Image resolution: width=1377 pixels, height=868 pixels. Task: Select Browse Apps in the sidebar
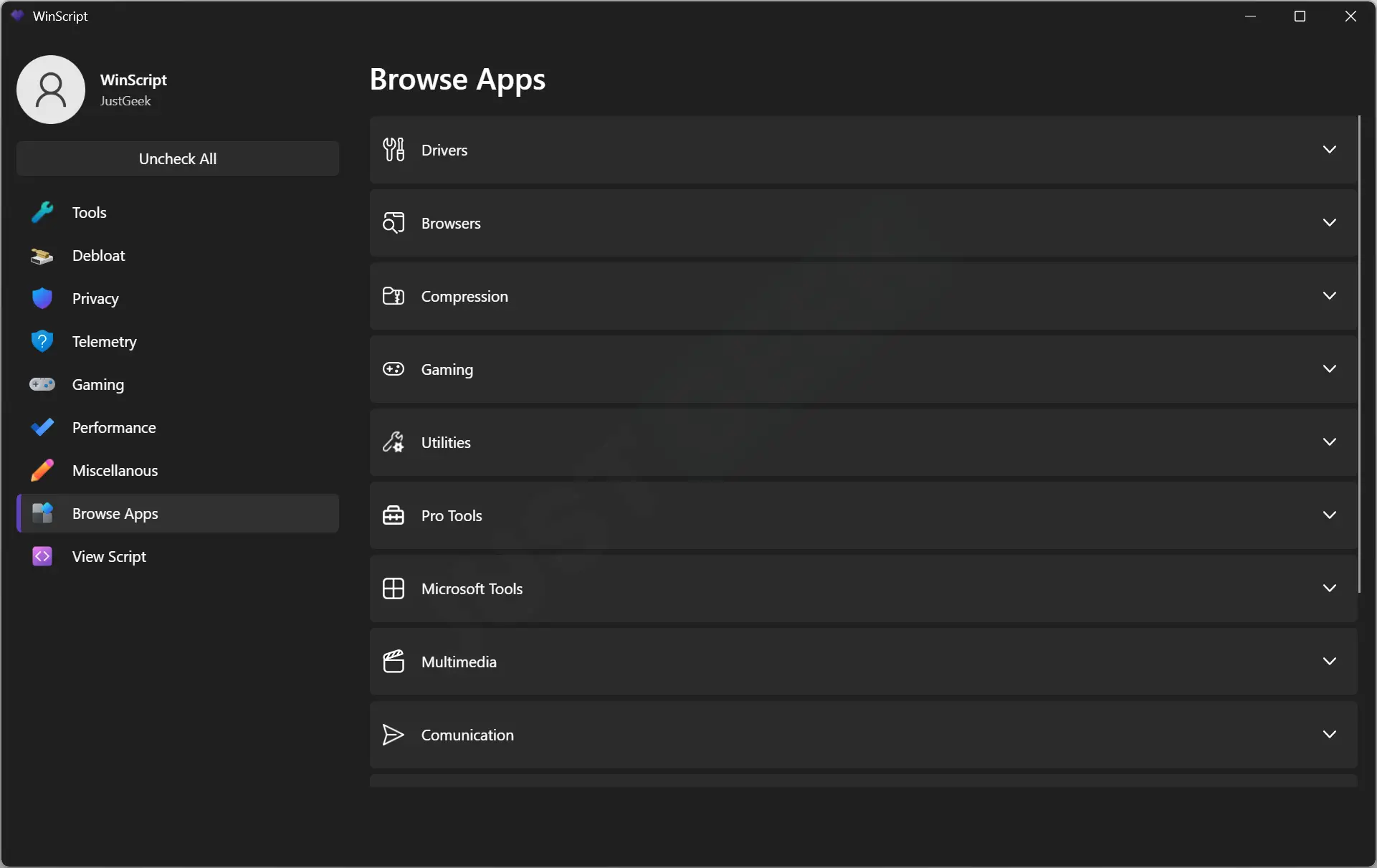coord(178,513)
